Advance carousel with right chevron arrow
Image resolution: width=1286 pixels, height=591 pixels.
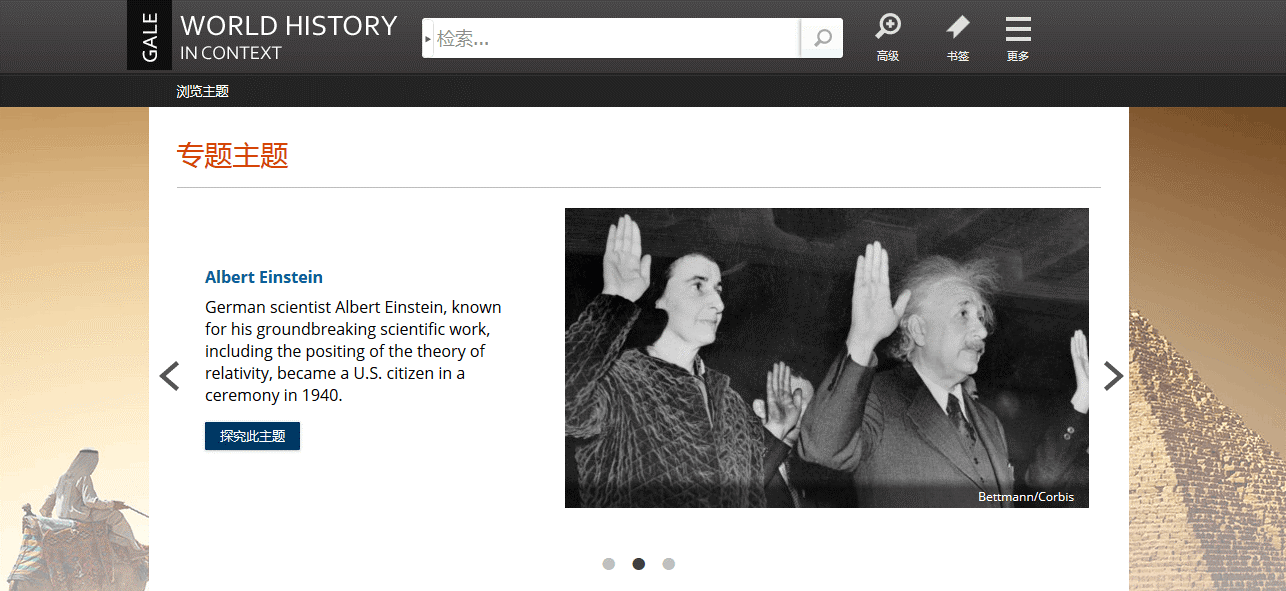coord(1113,376)
